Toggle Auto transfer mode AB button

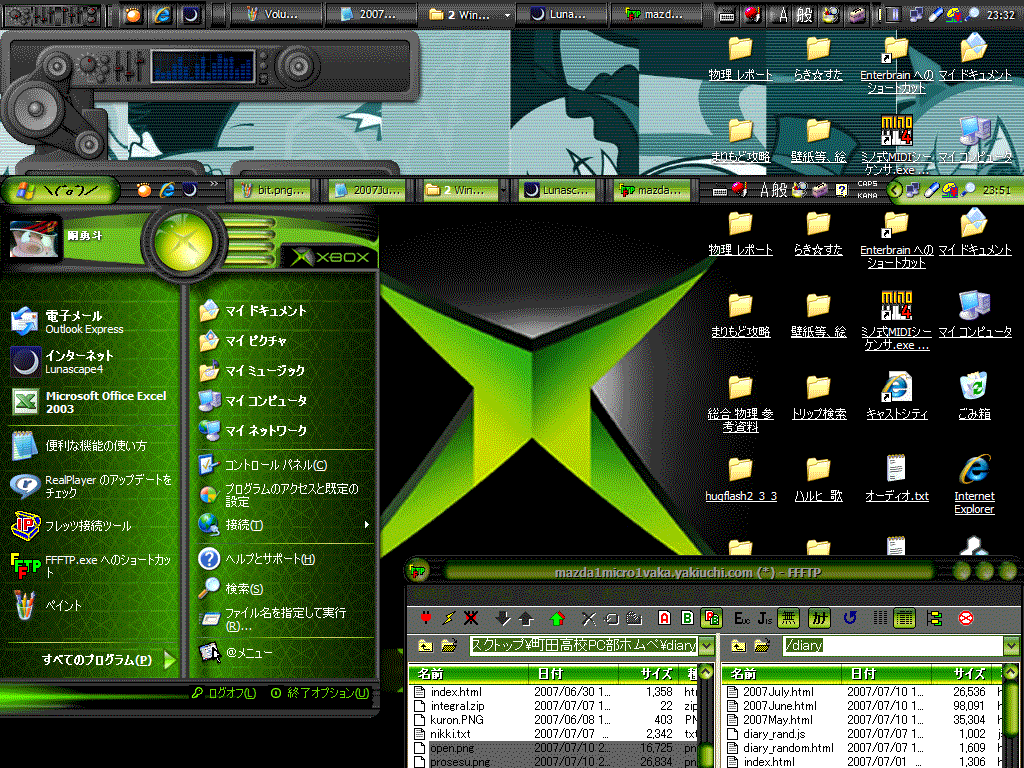click(711, 617)
